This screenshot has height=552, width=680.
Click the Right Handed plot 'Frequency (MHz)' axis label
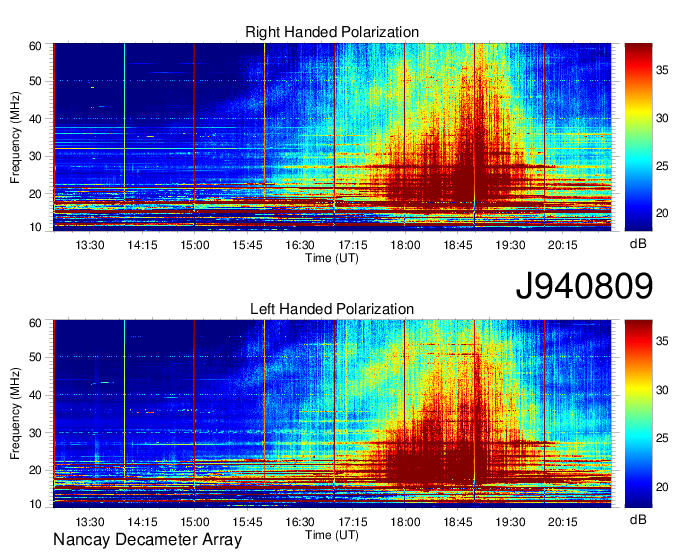point(15,137)
